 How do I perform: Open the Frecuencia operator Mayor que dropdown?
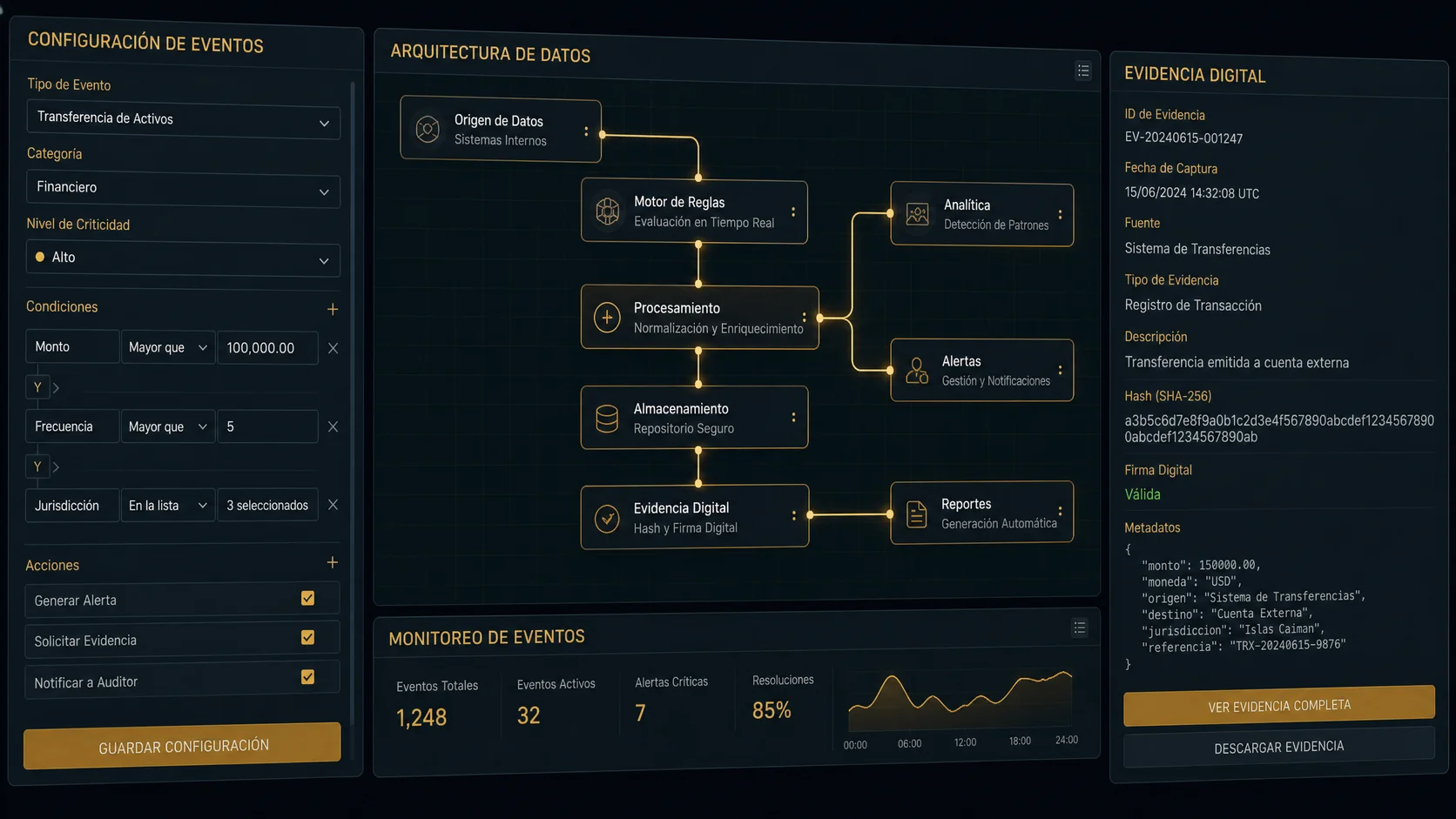coord(167,426)
